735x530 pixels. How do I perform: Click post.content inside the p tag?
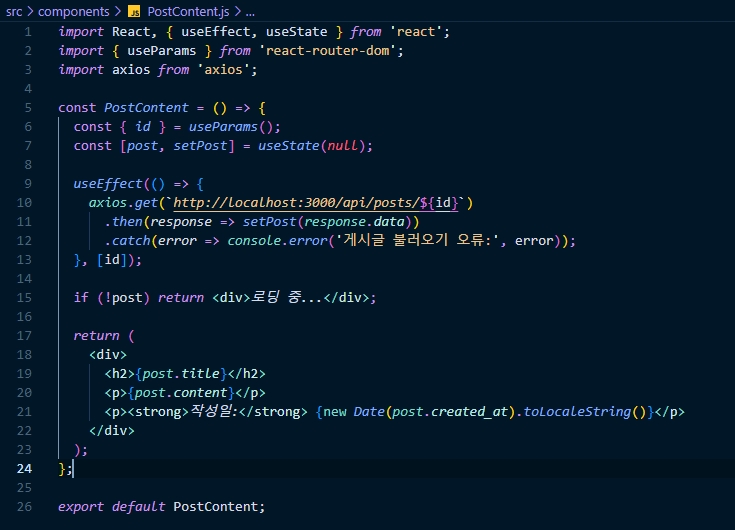pyautogui.click(x=181, y=393)
